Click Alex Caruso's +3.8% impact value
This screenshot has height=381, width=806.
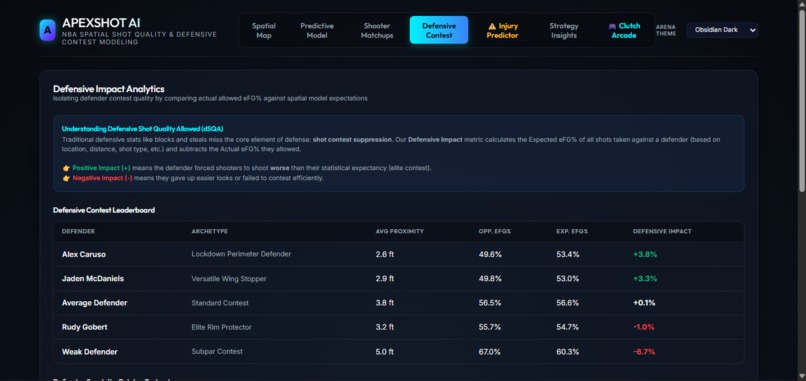click(x=645, y=254)
